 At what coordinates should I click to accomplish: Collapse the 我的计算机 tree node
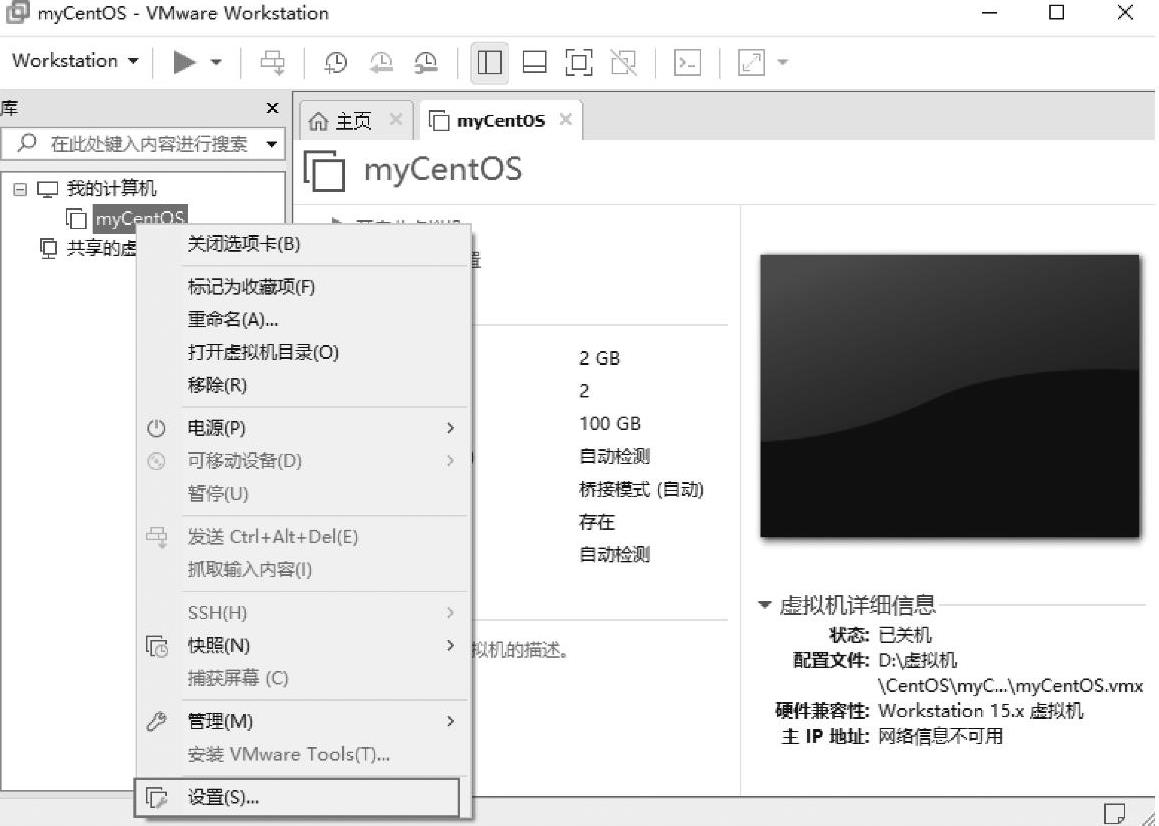tap(20, 189)
